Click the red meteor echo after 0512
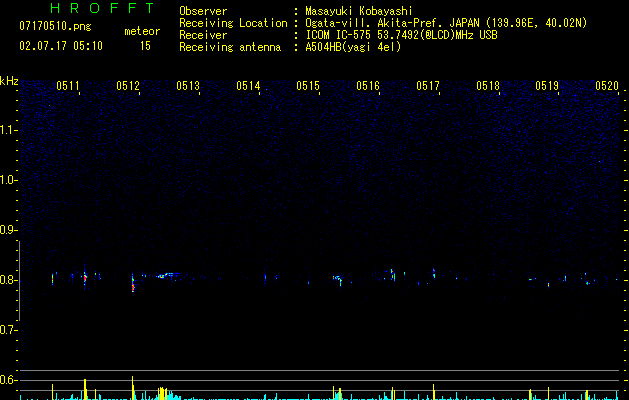The height and width of the screenshot is (400, 629). click(x=133, y=283)
